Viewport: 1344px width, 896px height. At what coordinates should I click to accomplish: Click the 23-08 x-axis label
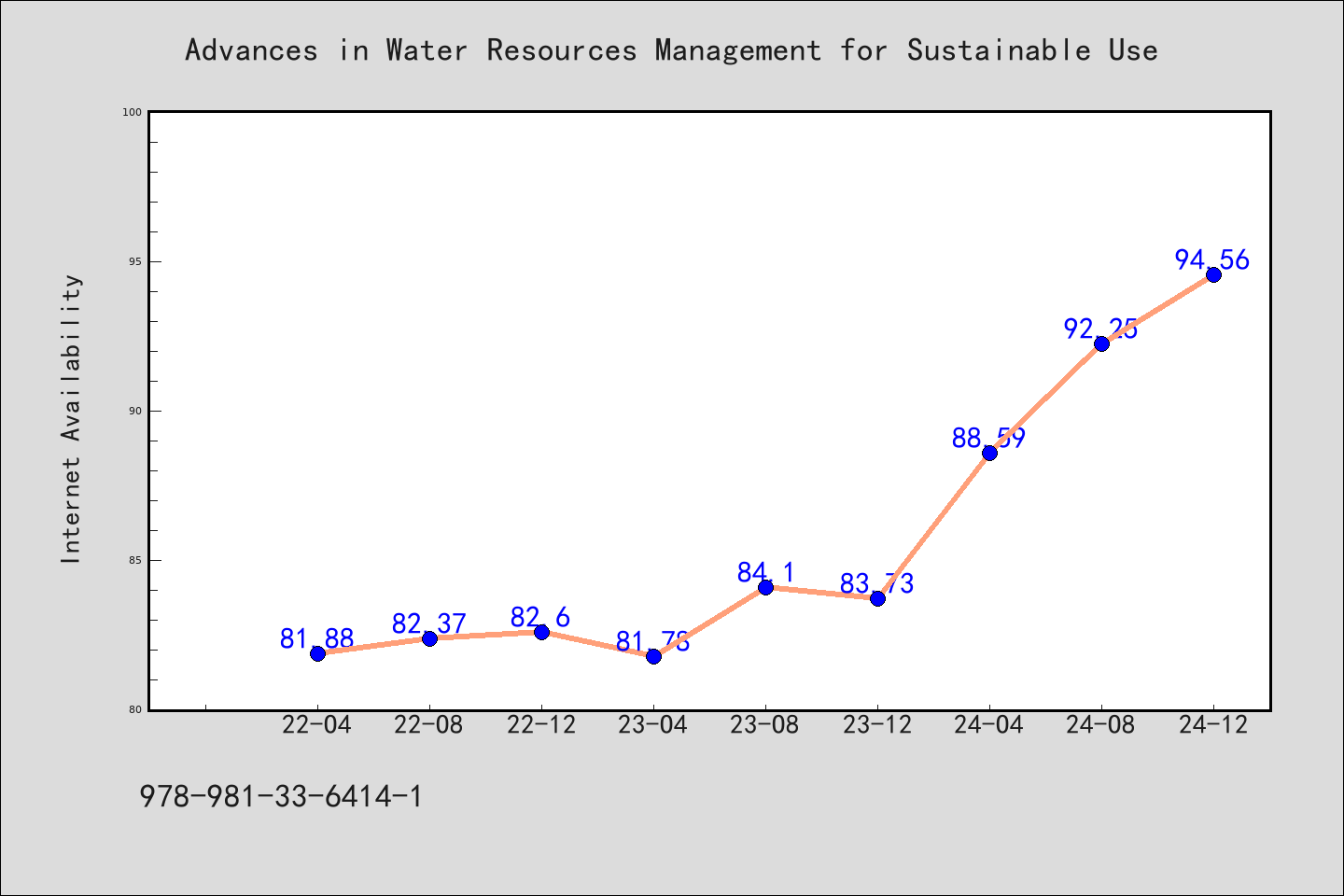765,725
